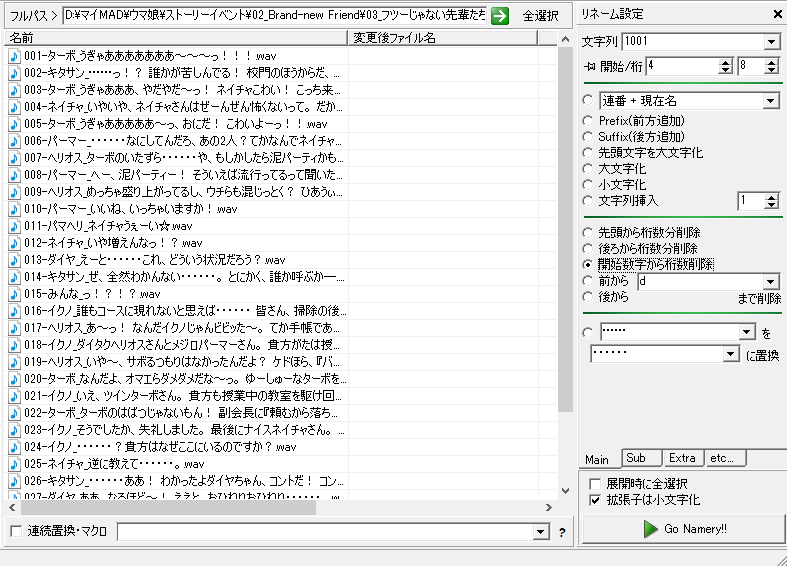Image resolution: width=787 pixels, height=566 pixels.
Task: Click the audio icon of file 005-ターボ
Action: click(x=14, y=124)
